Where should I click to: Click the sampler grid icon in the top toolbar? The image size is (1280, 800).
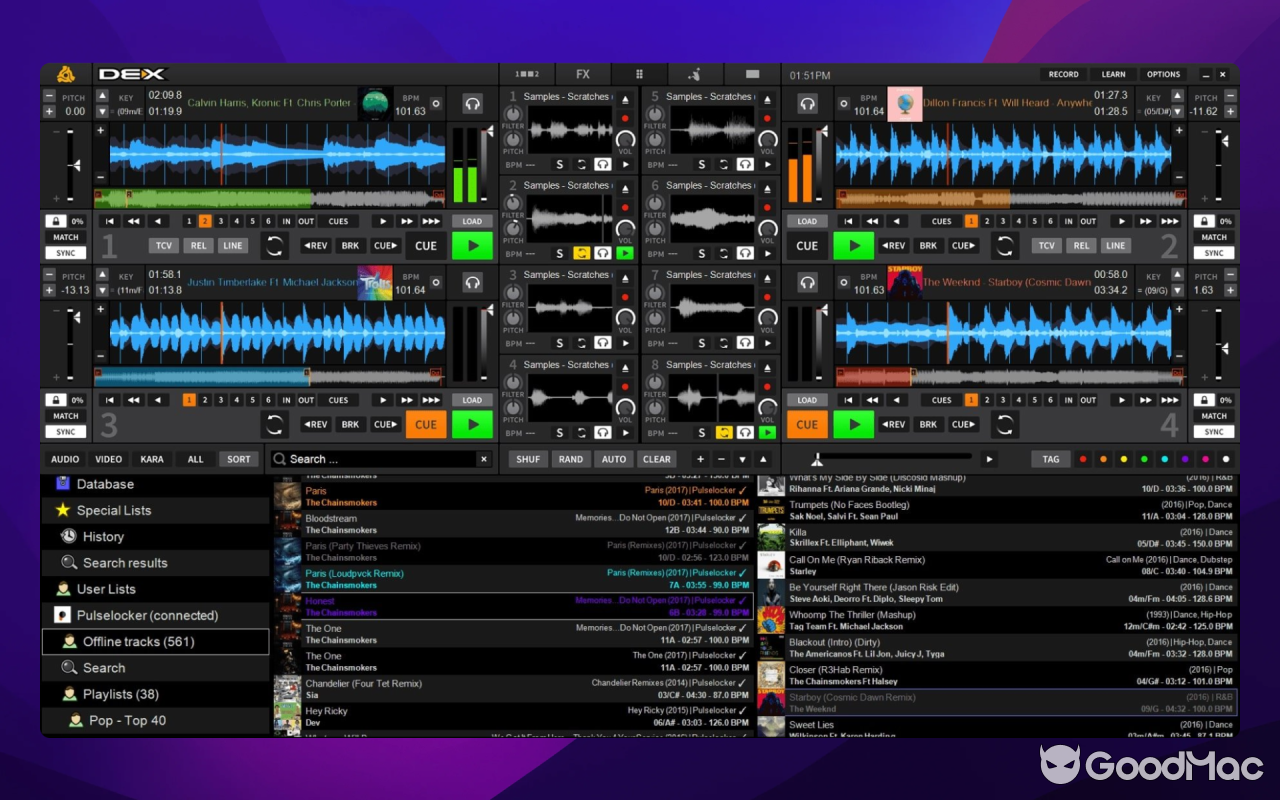pos(639,74)
